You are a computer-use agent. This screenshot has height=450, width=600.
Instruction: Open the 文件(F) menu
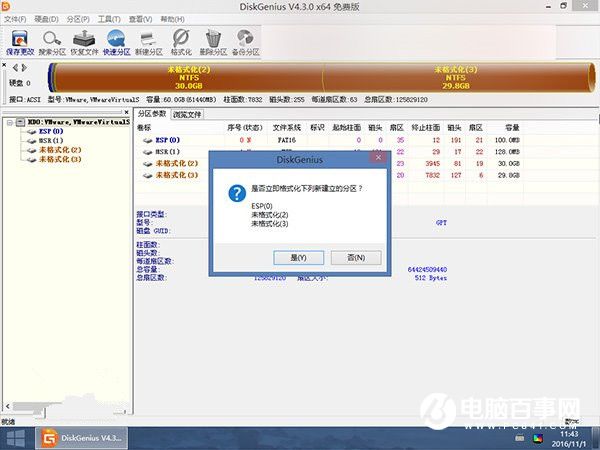point(15,19)
